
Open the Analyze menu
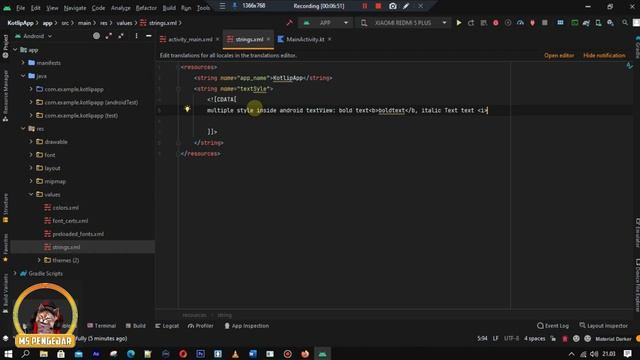click(x=121, y=8)
